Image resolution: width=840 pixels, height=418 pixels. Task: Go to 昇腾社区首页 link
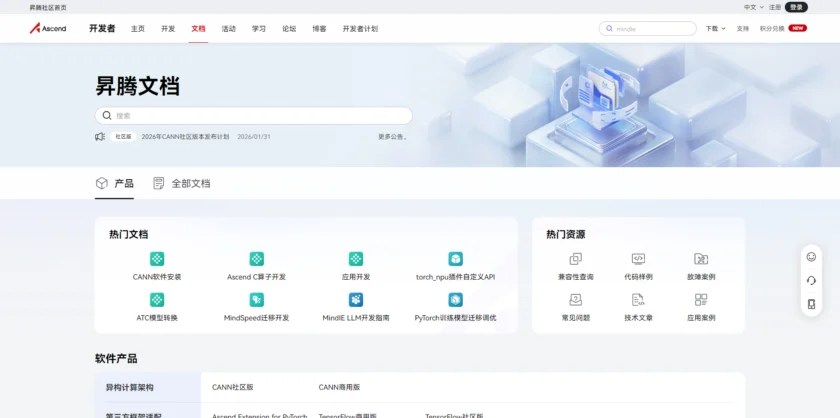[x=48, y=8]
